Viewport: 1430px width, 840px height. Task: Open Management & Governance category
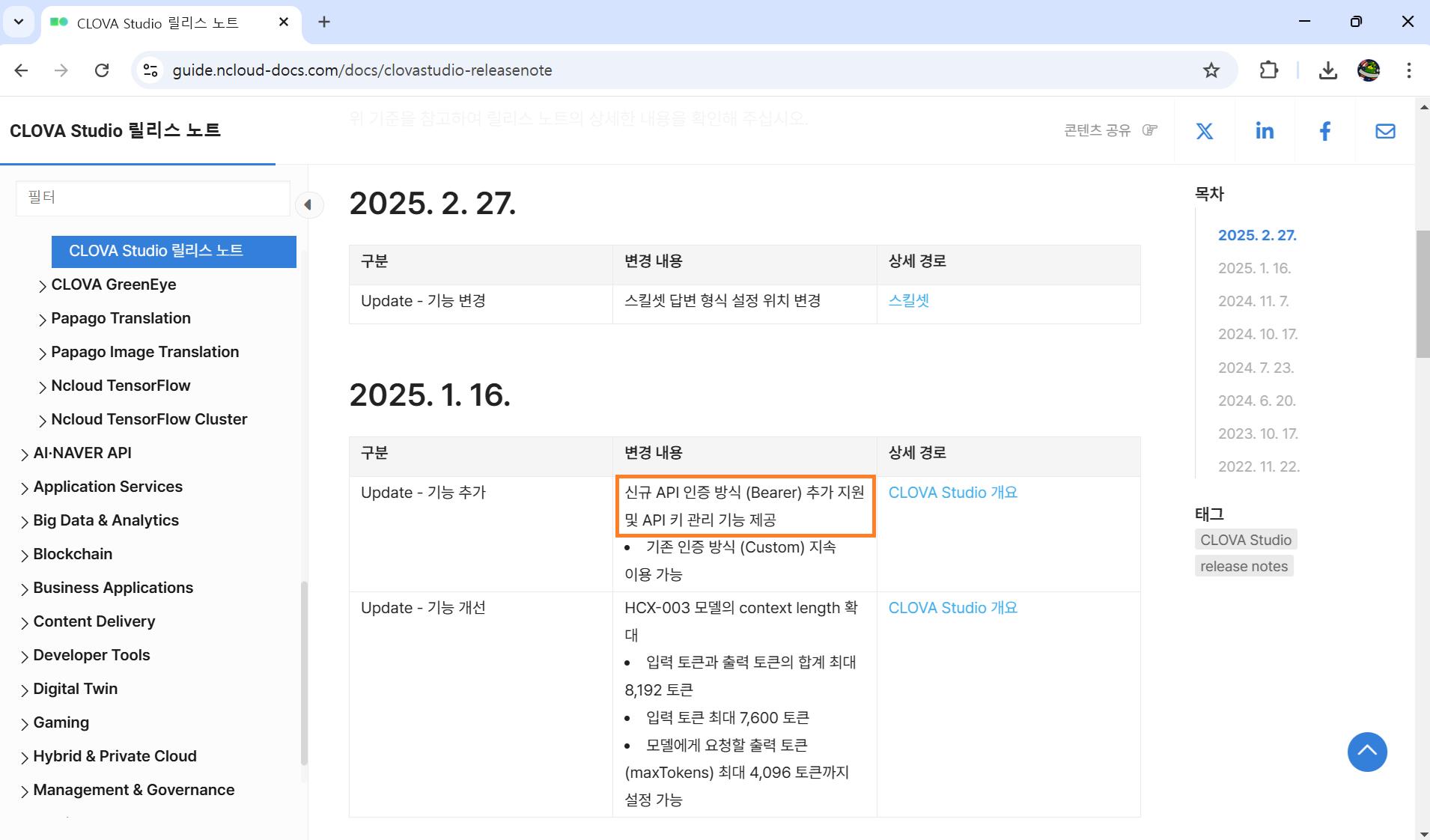point(134,790)
